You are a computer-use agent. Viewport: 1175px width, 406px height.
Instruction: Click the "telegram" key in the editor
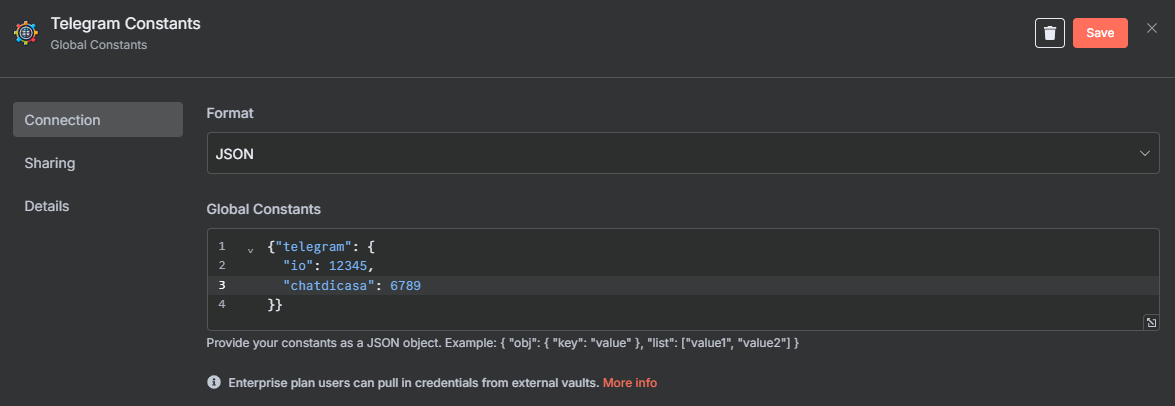click(307, 246)
